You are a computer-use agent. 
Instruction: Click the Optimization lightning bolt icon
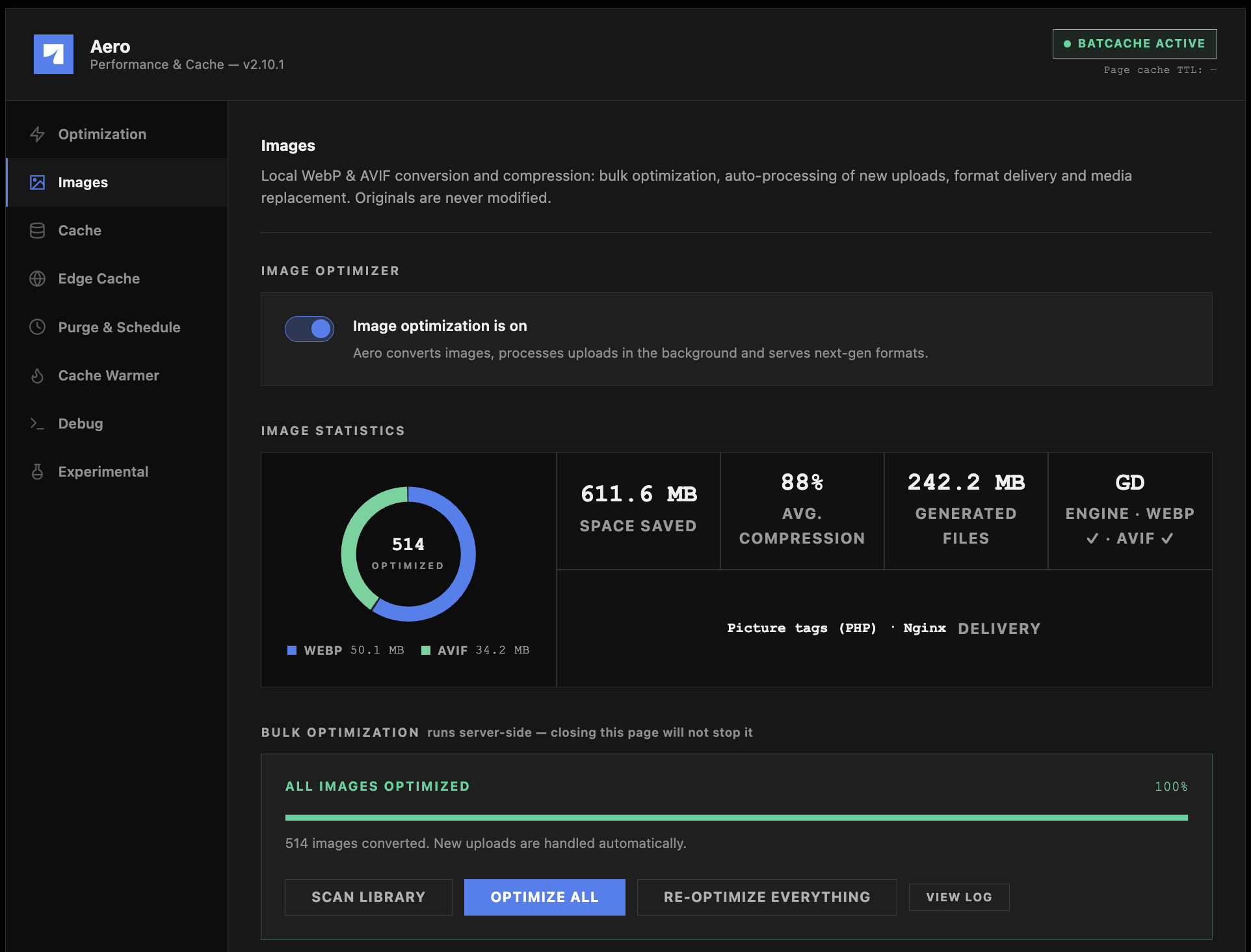click(x=38, y=134)
